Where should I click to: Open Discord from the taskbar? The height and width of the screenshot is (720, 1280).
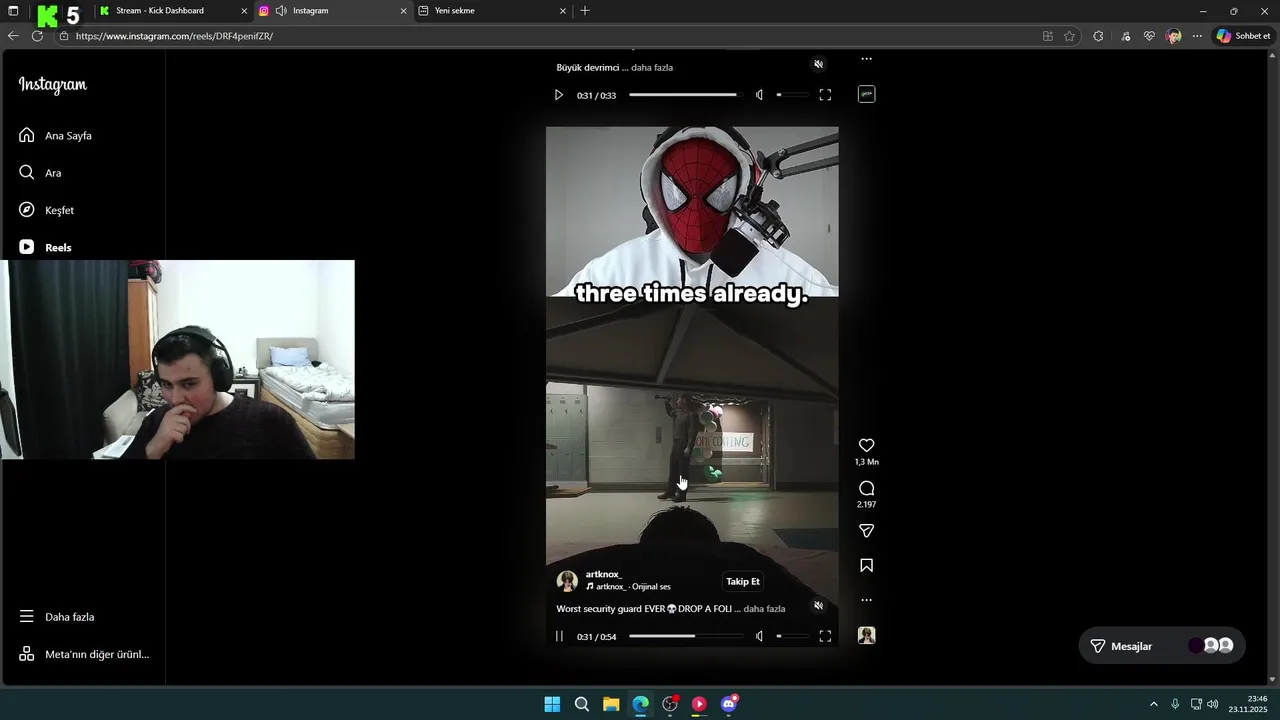coord(729,704)
